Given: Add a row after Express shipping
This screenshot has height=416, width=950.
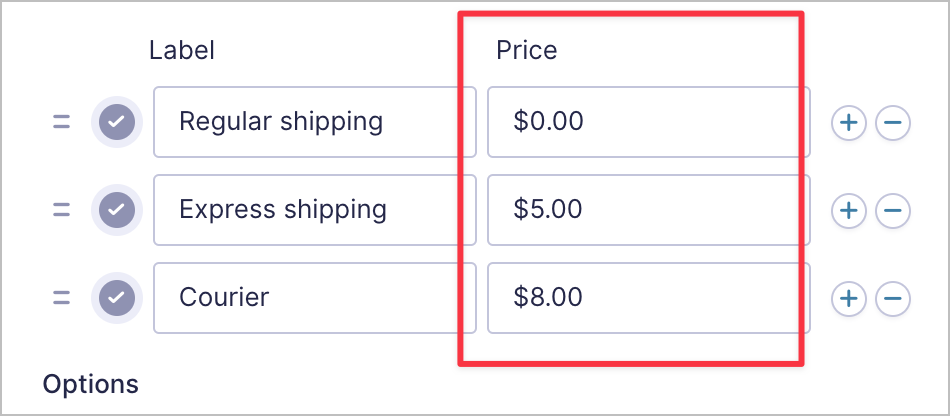Looking at the screenshot, I should pos(848,210).
